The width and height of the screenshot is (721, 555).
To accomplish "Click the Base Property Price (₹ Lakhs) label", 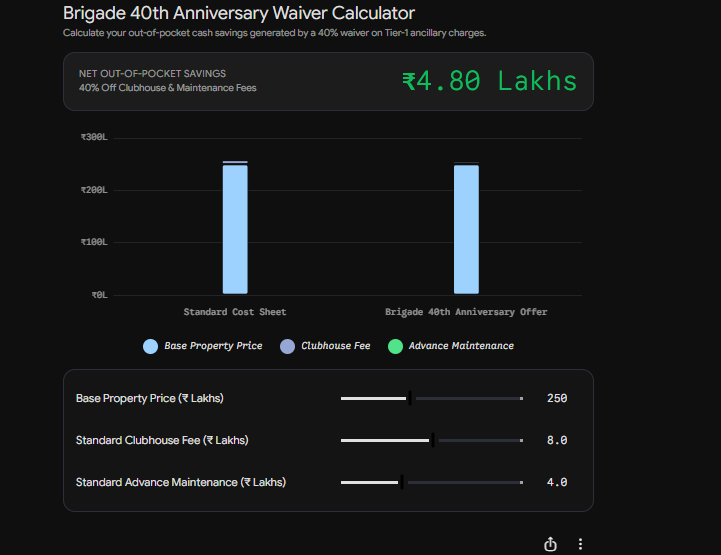I will [x=149, y=398].
